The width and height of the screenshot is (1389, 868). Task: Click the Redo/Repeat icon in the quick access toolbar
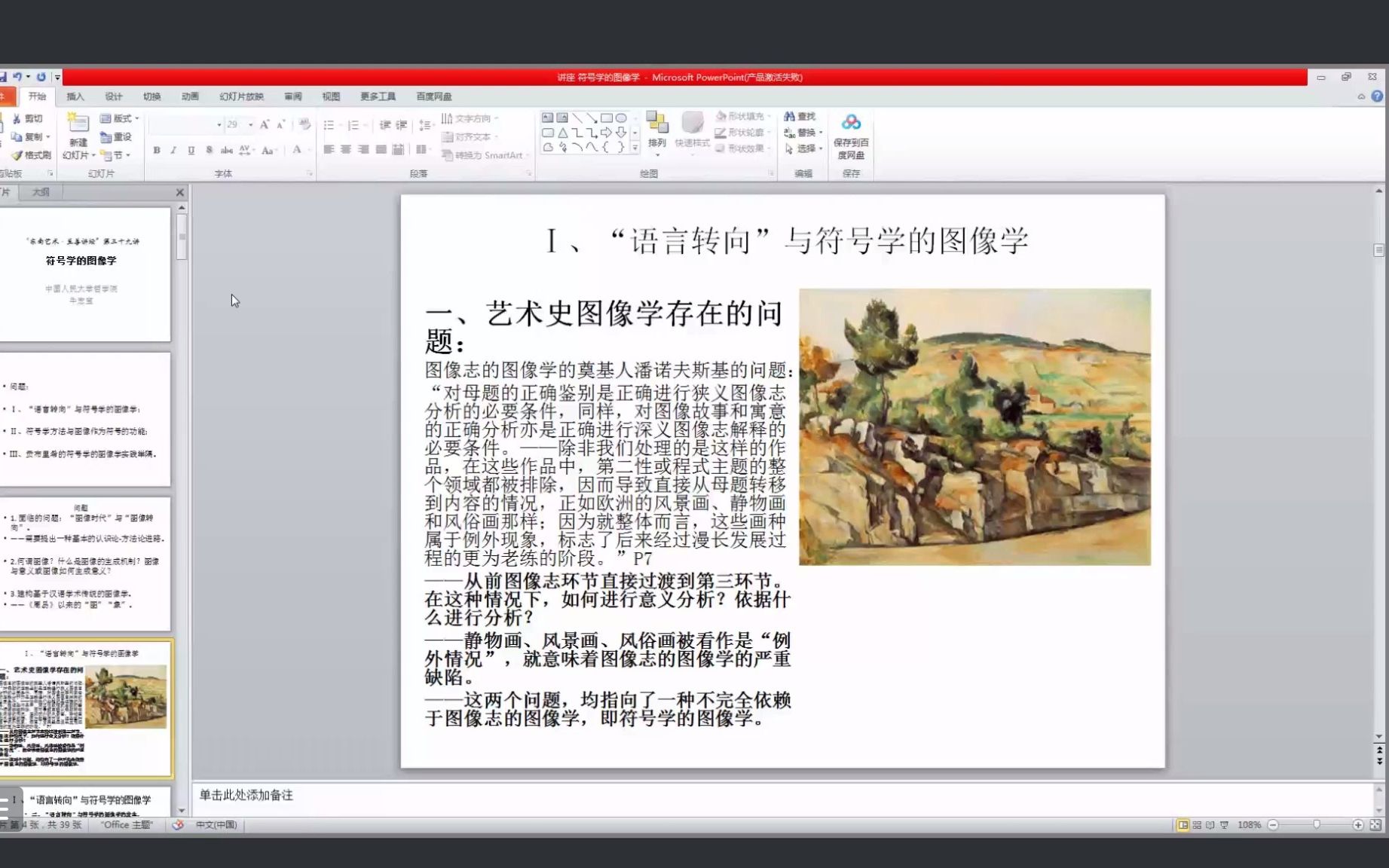(41, 77)
